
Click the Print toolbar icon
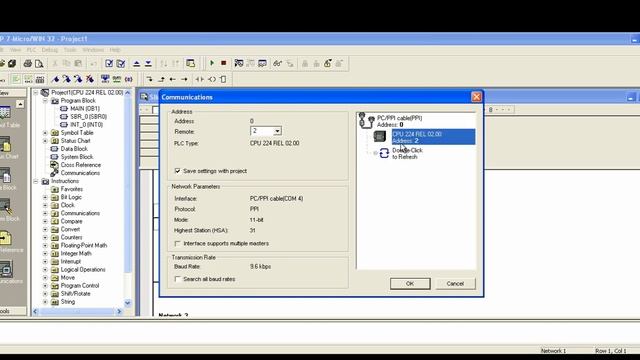point(27,63)
